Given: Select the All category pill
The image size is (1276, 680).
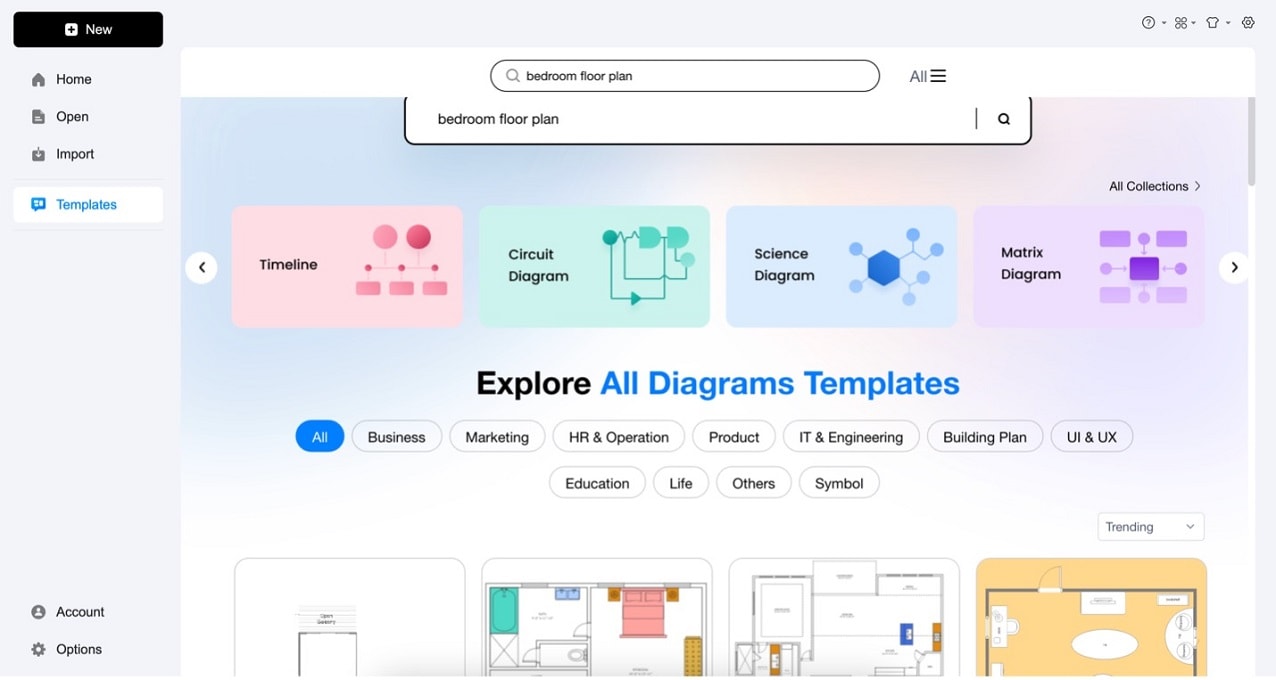Looking at the screenshot, I should click(x=320, y=437).
